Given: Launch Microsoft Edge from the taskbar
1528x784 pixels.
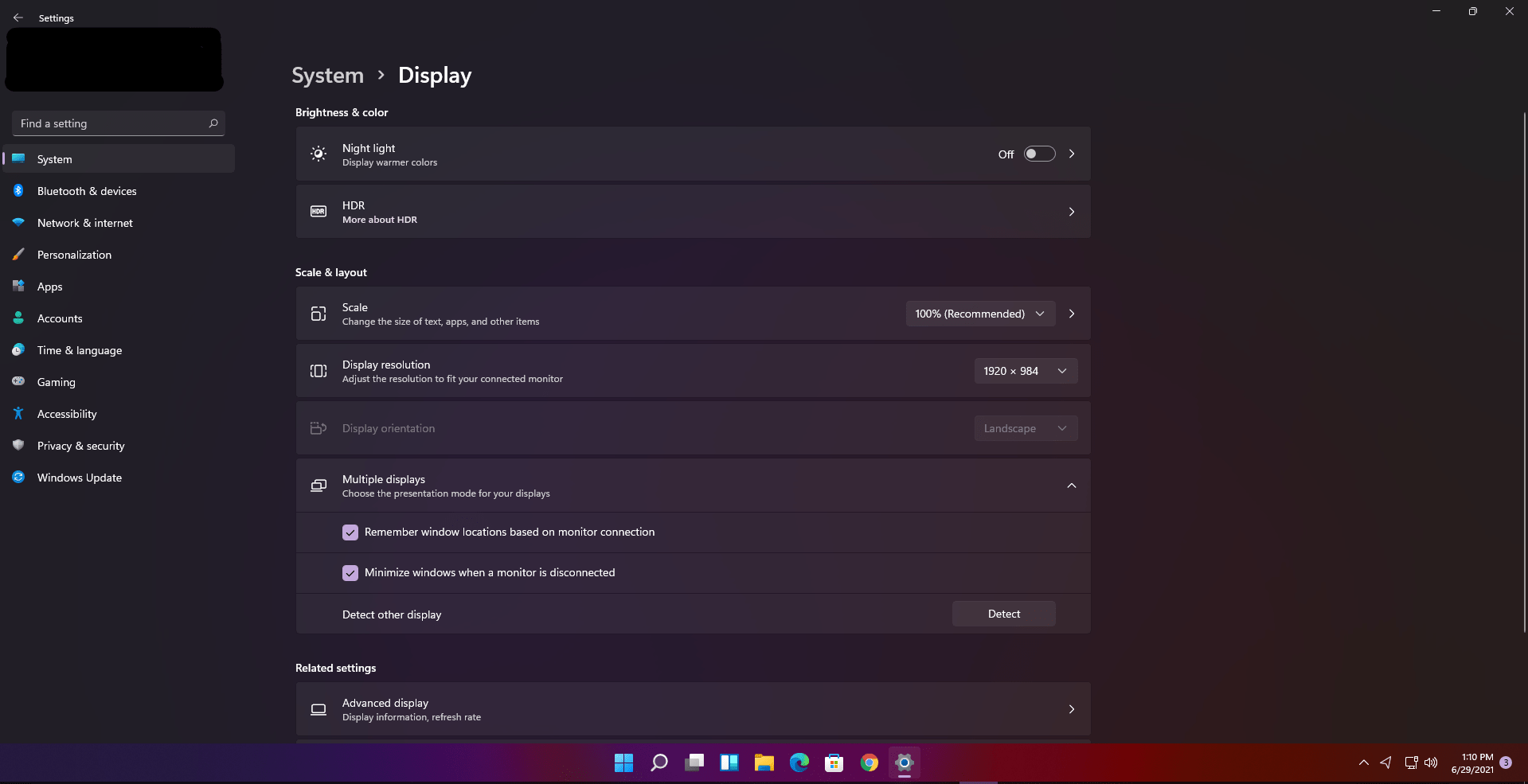Looking at the screenshot, I should [799, 763].
